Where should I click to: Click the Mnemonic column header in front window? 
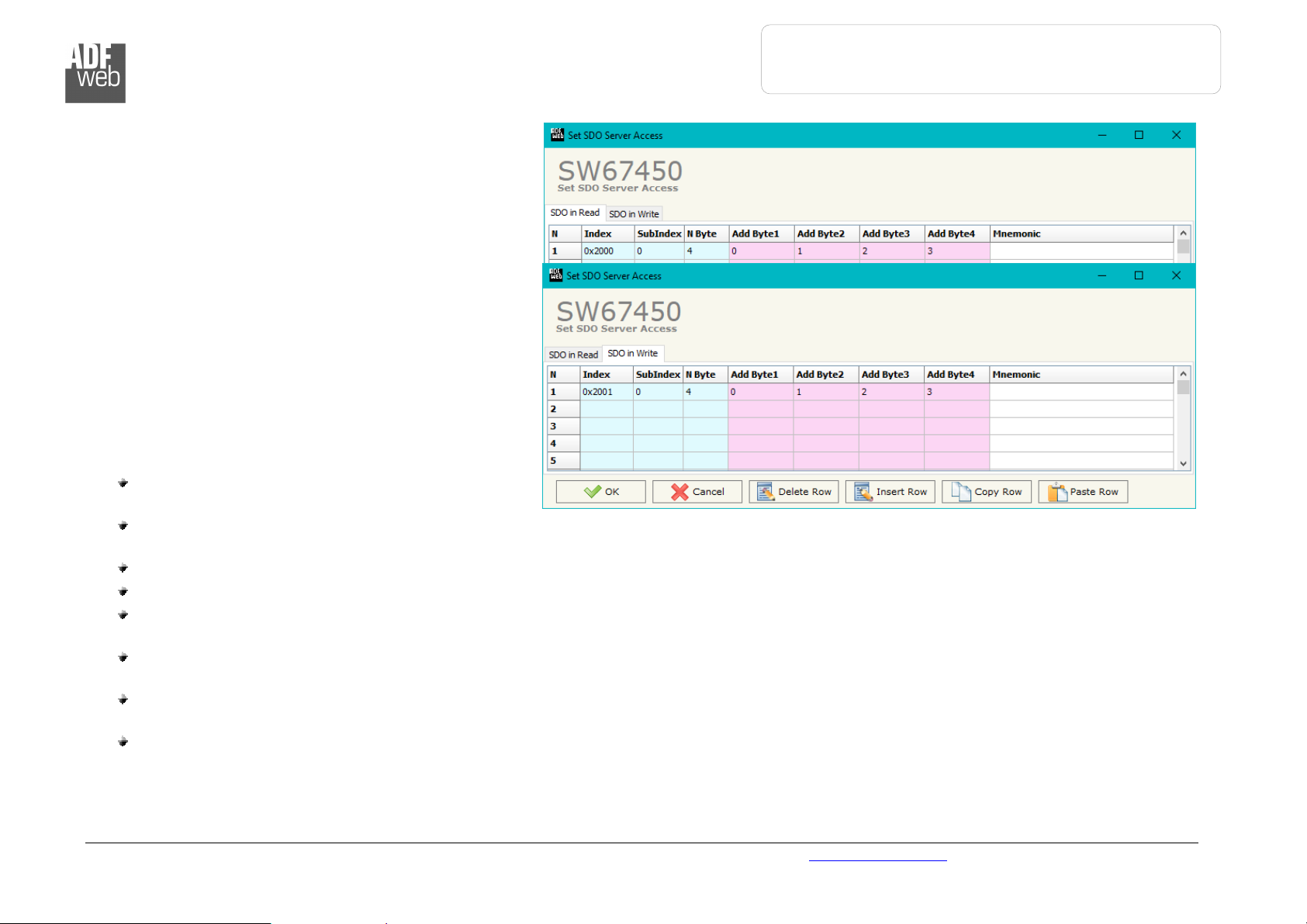click(x=1081, y=375)
